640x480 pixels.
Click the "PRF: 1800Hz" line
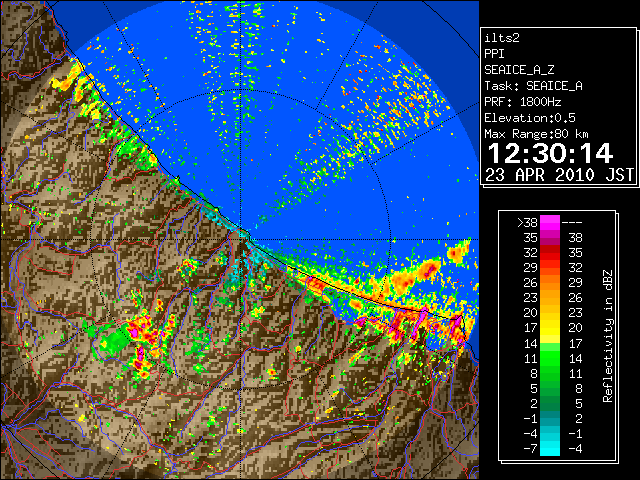[522, 102]
